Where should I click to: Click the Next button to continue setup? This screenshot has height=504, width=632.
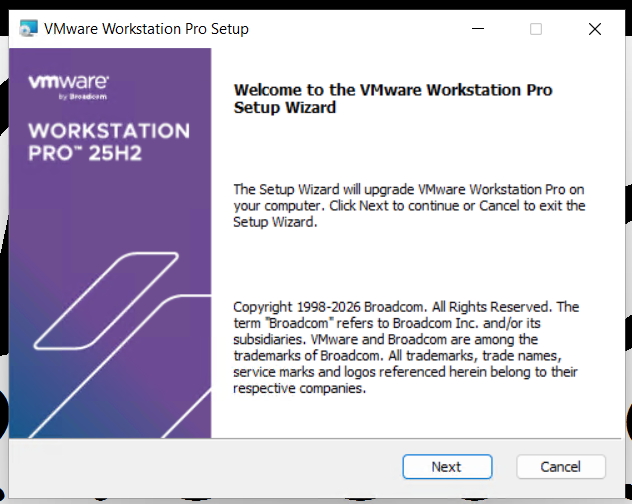tap(446, 466)
